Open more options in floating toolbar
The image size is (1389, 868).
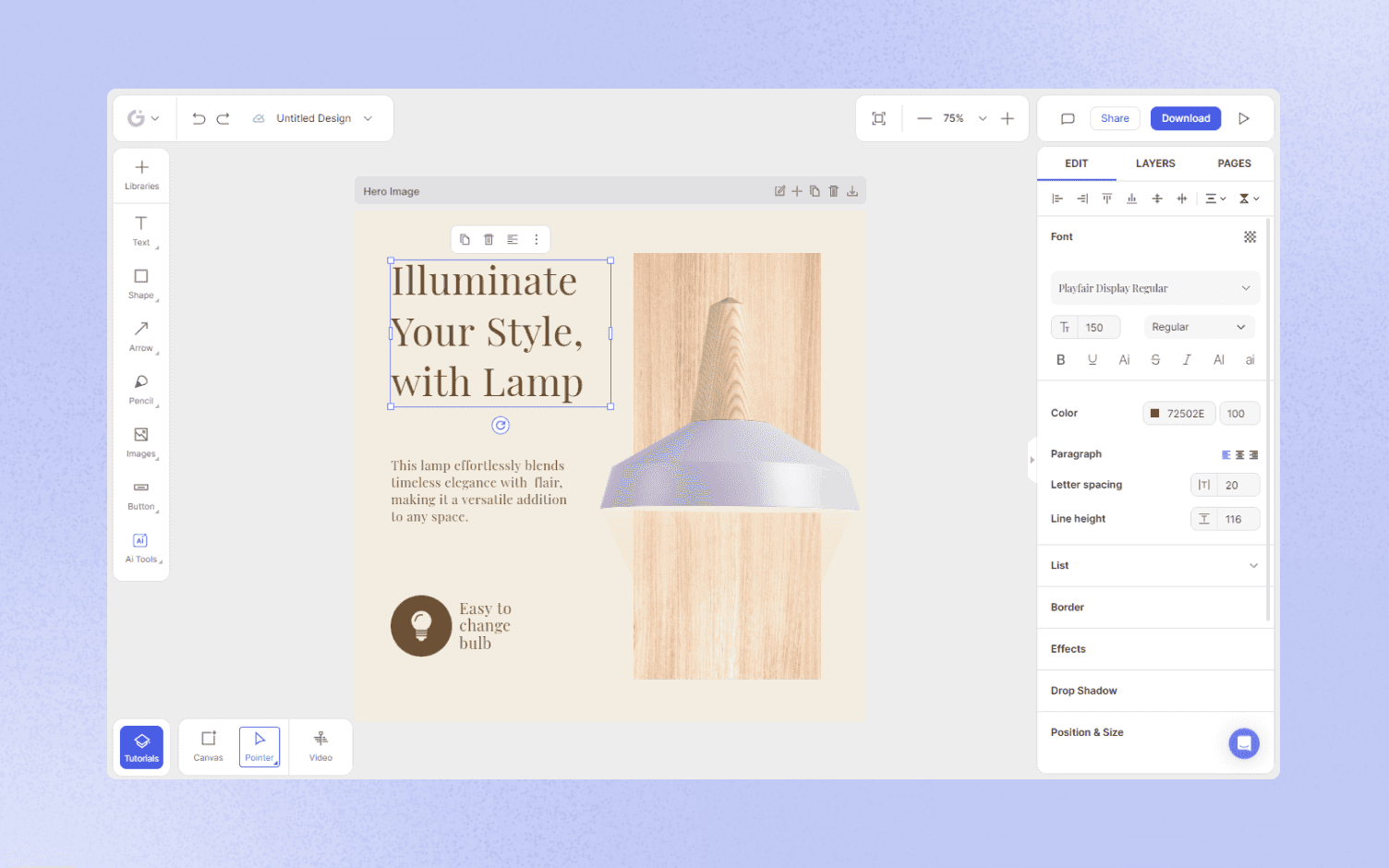(536, 239)
